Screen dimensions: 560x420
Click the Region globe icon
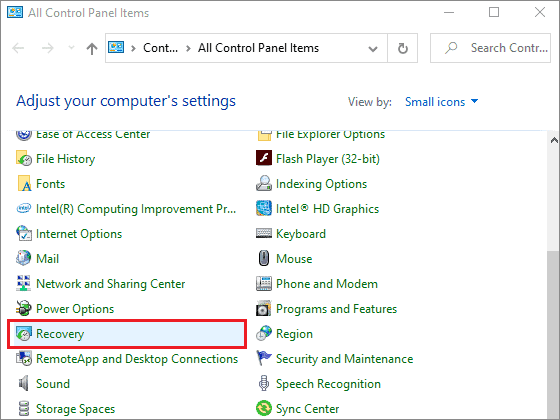pos(264,333)
